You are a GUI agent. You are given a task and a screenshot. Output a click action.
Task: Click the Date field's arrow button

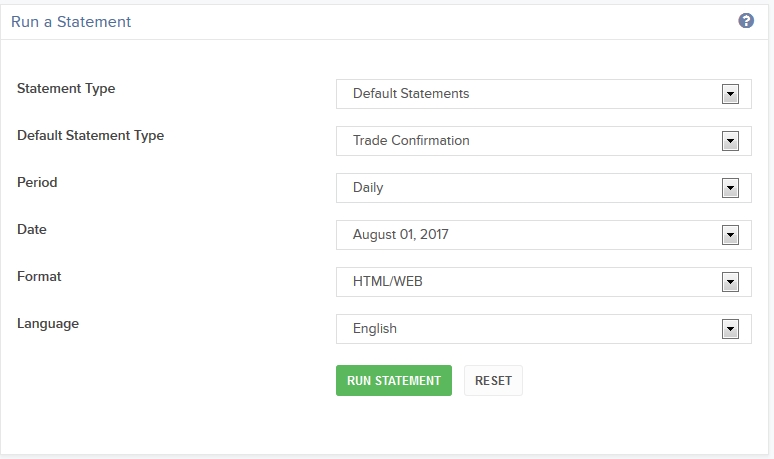(730, 235)
